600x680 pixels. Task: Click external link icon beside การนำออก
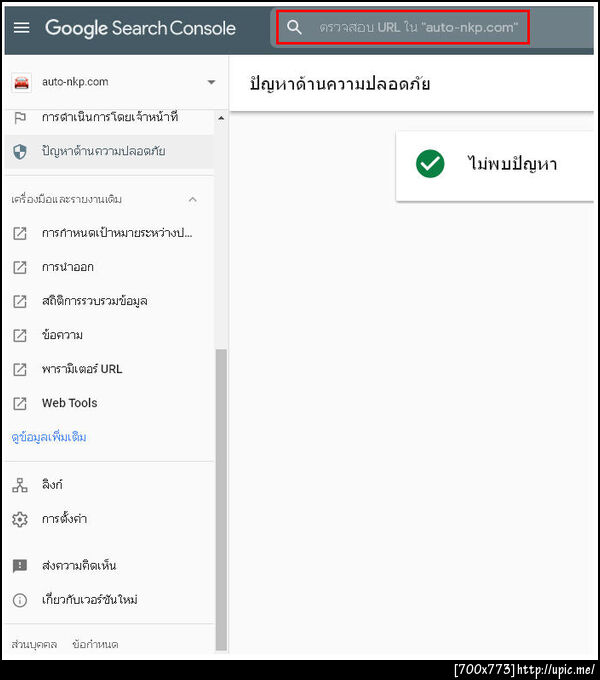click(x=20, y=268)
